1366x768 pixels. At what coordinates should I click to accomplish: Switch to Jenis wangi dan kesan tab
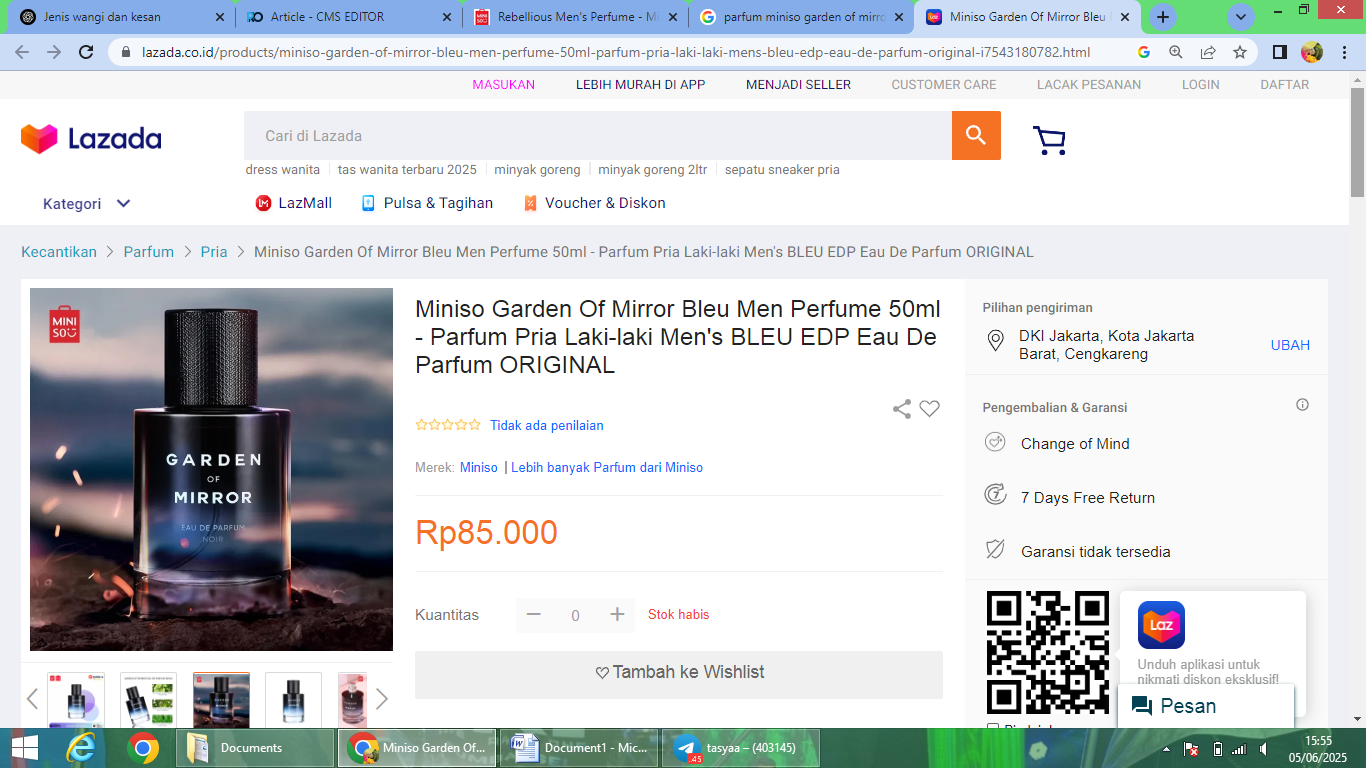(120, 17)
